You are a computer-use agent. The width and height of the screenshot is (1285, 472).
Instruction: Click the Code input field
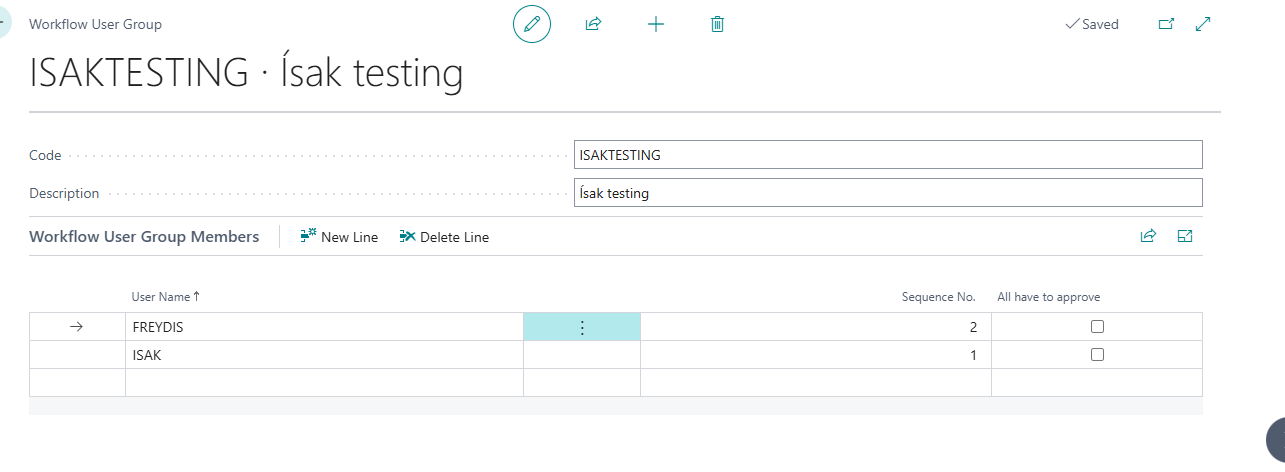(x=888, y=155)
